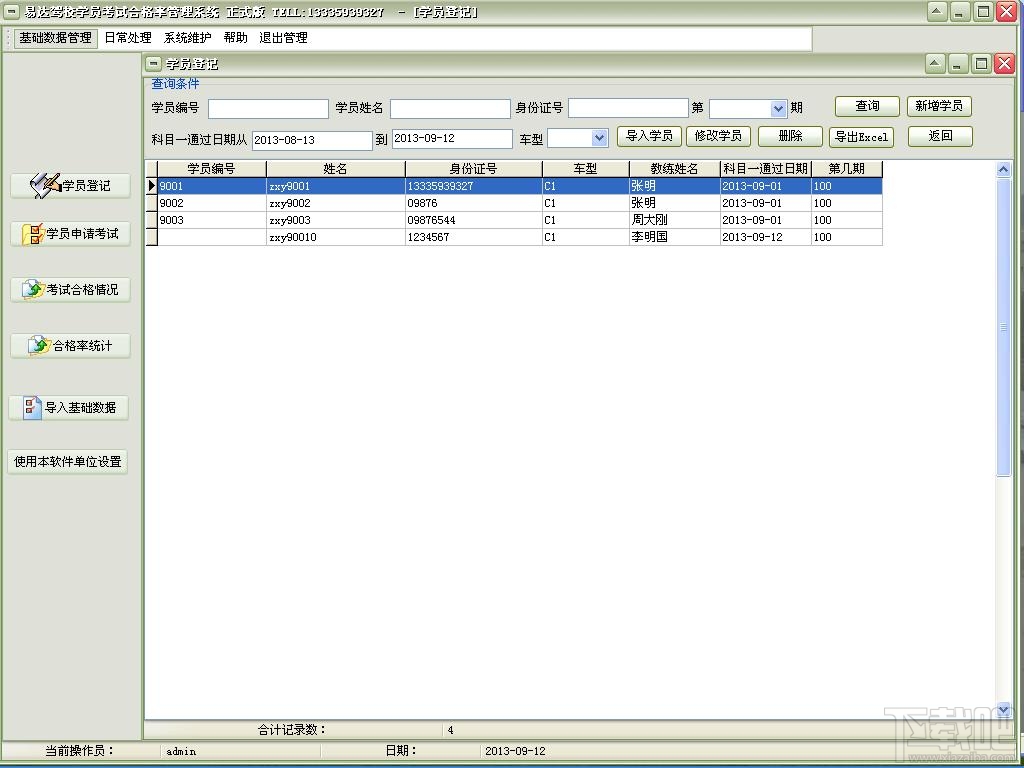Click the 导出Excel button
1024x768 pixels.
coord(861,137)
